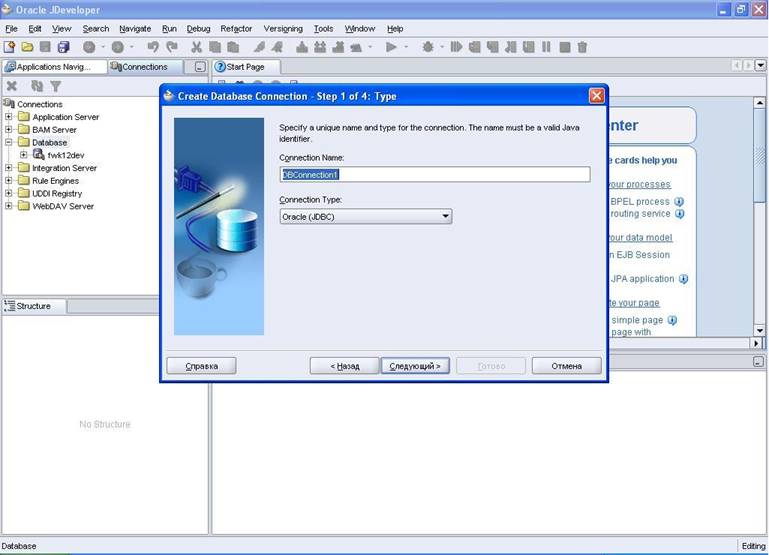Open the Versioning menu
Image resolution: width=769 pixels, height=555 pixels.
point(283,29)
